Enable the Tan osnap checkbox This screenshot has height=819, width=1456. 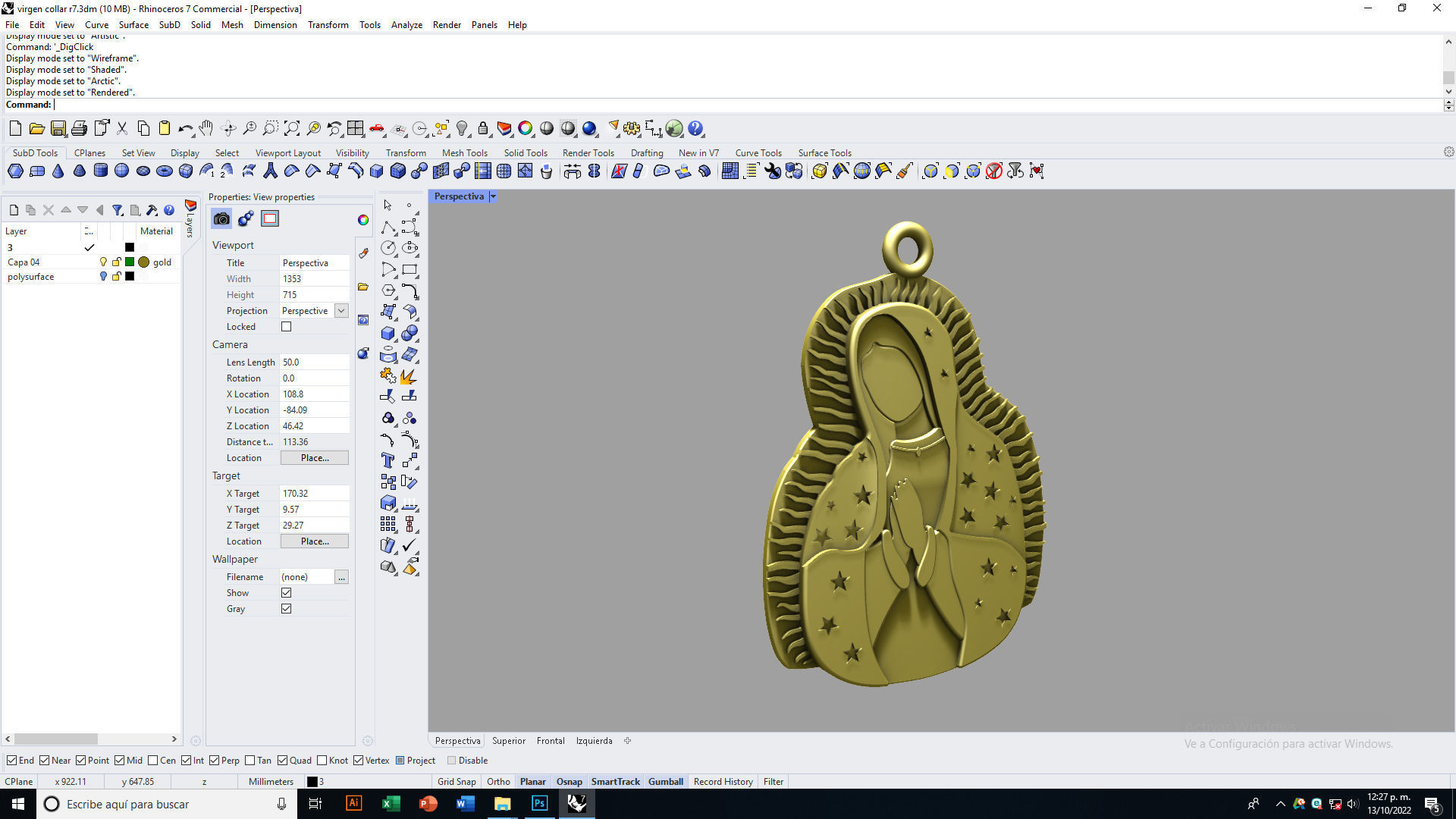click(250, 761)
